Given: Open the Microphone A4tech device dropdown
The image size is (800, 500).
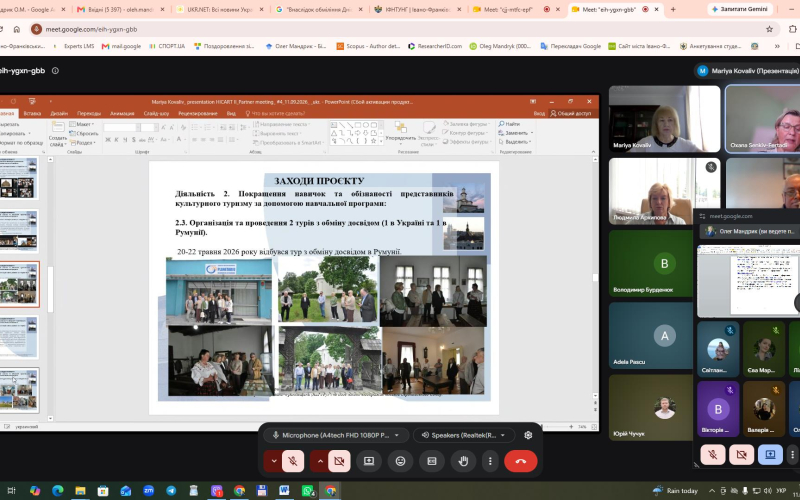Looking at the screenshot, I should 336,435.
